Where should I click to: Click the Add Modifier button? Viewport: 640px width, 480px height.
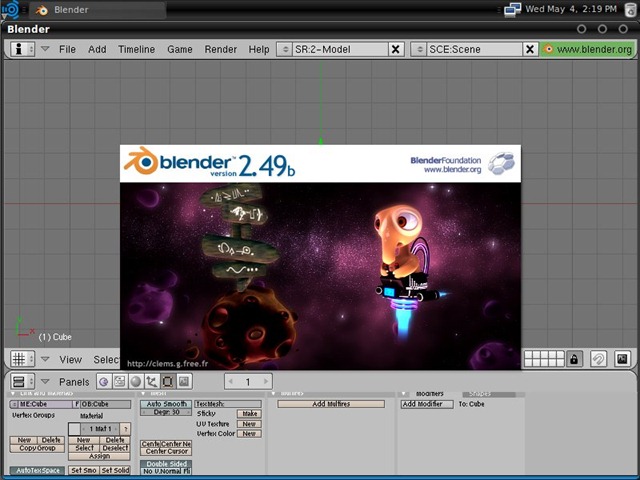pos(427,404)
